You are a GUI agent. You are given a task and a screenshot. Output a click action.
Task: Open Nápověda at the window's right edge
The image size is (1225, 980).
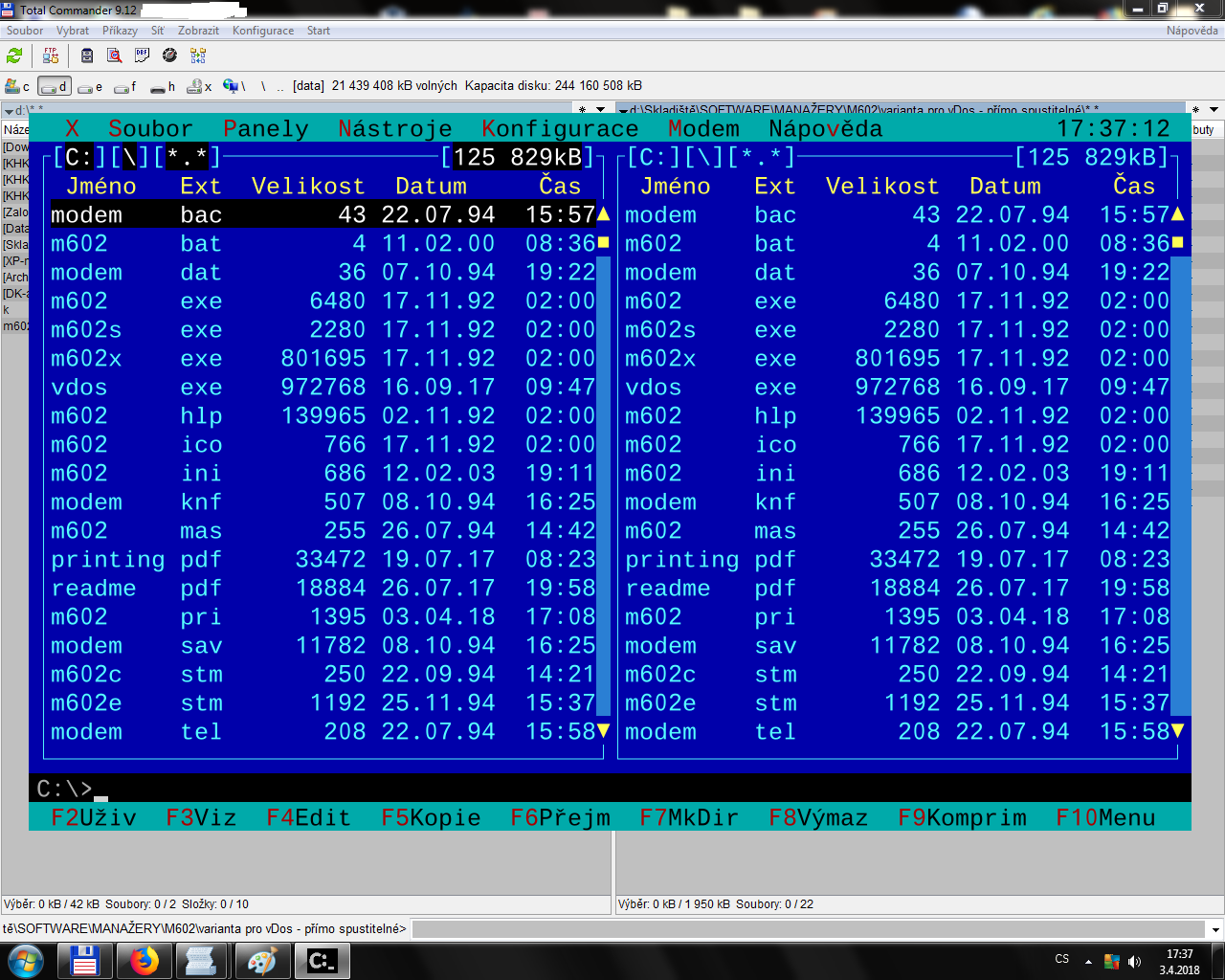click(x=1192, y=31)
